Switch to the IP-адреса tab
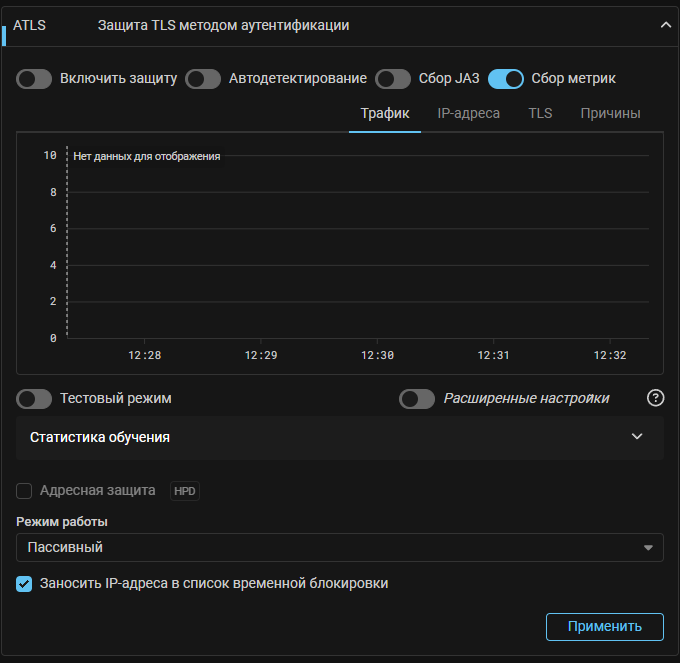 pos(468,114)
